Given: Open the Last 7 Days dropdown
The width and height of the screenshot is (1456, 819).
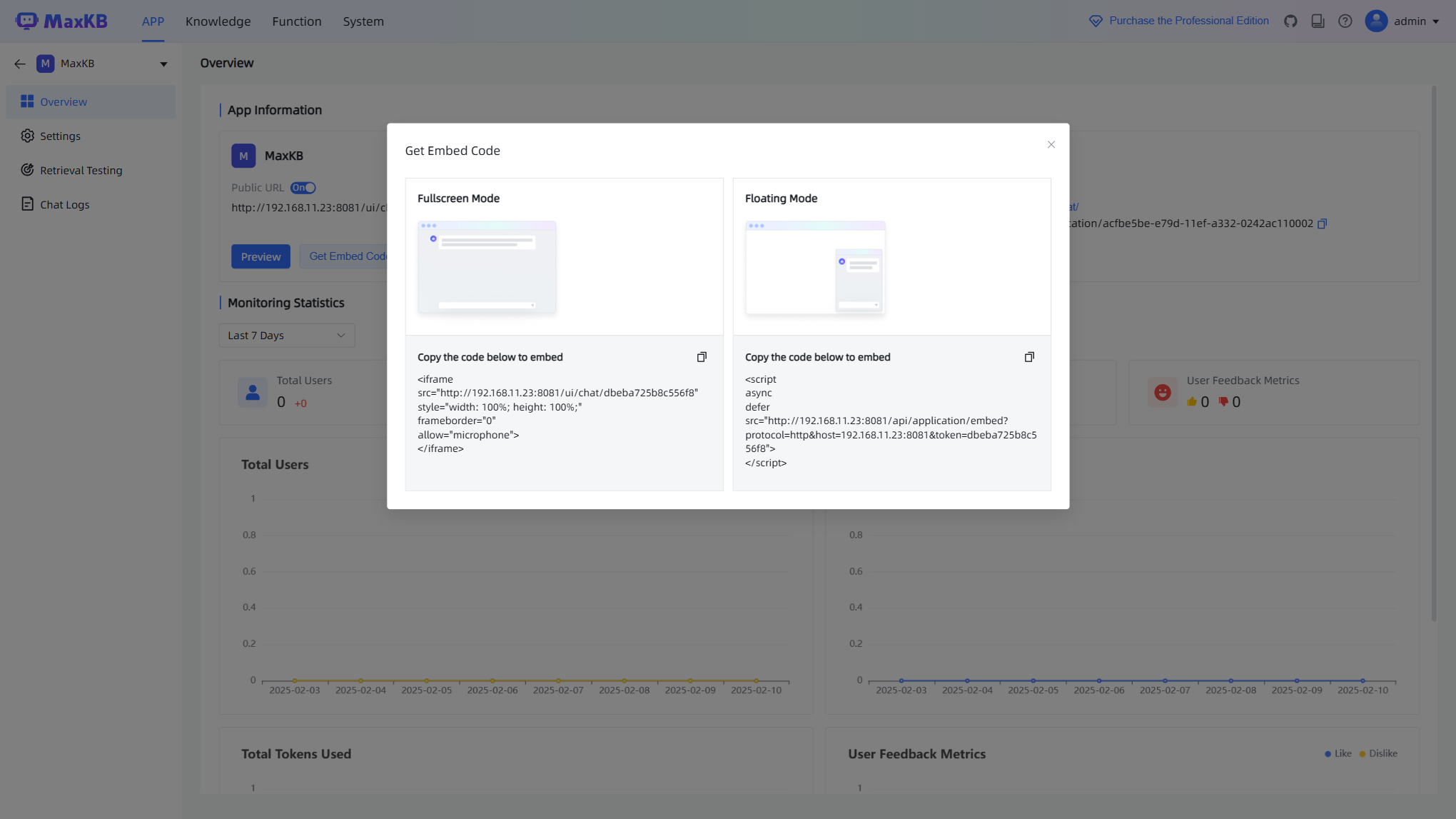Looking at the screenshot, I should tap(286, 335).
